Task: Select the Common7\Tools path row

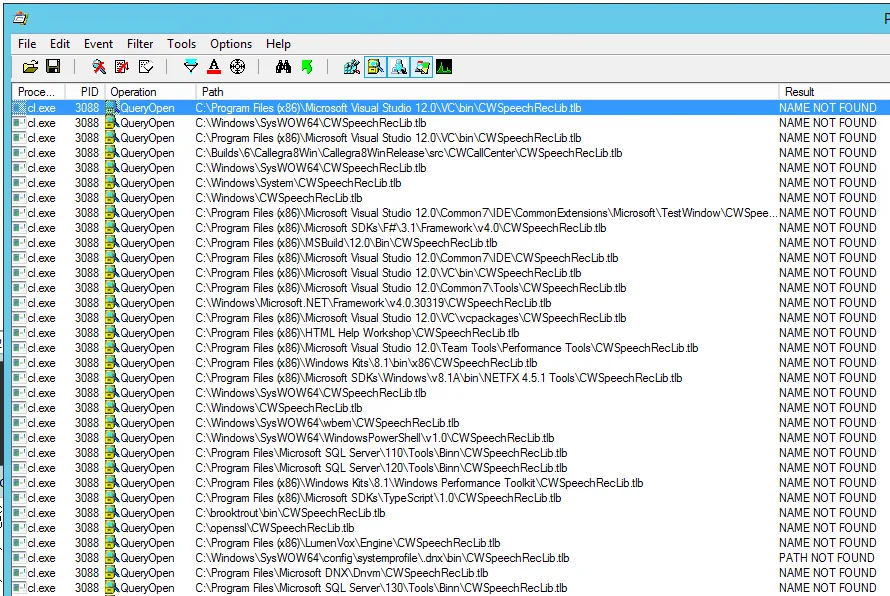Action: click(451, 288)
